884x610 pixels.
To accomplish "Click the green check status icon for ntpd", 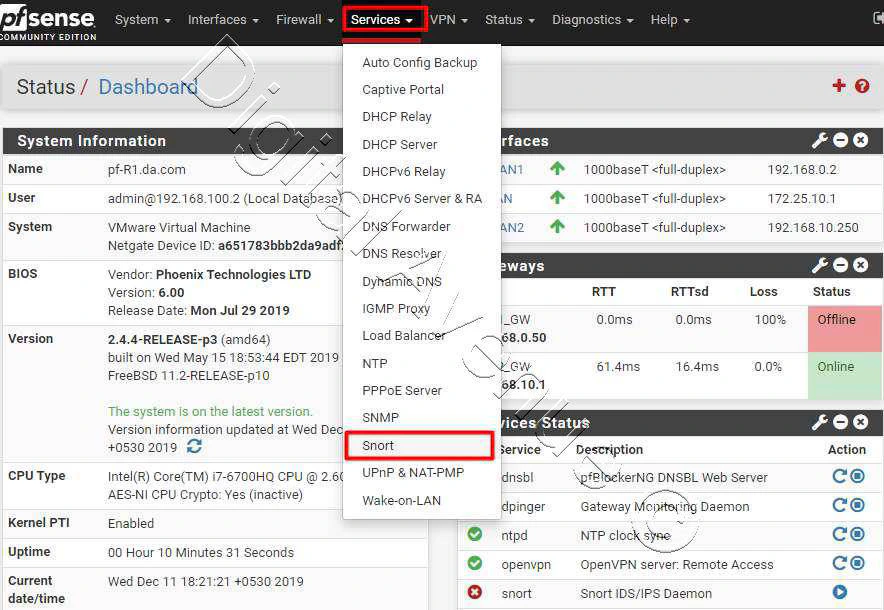I will (x=475, y=534).
